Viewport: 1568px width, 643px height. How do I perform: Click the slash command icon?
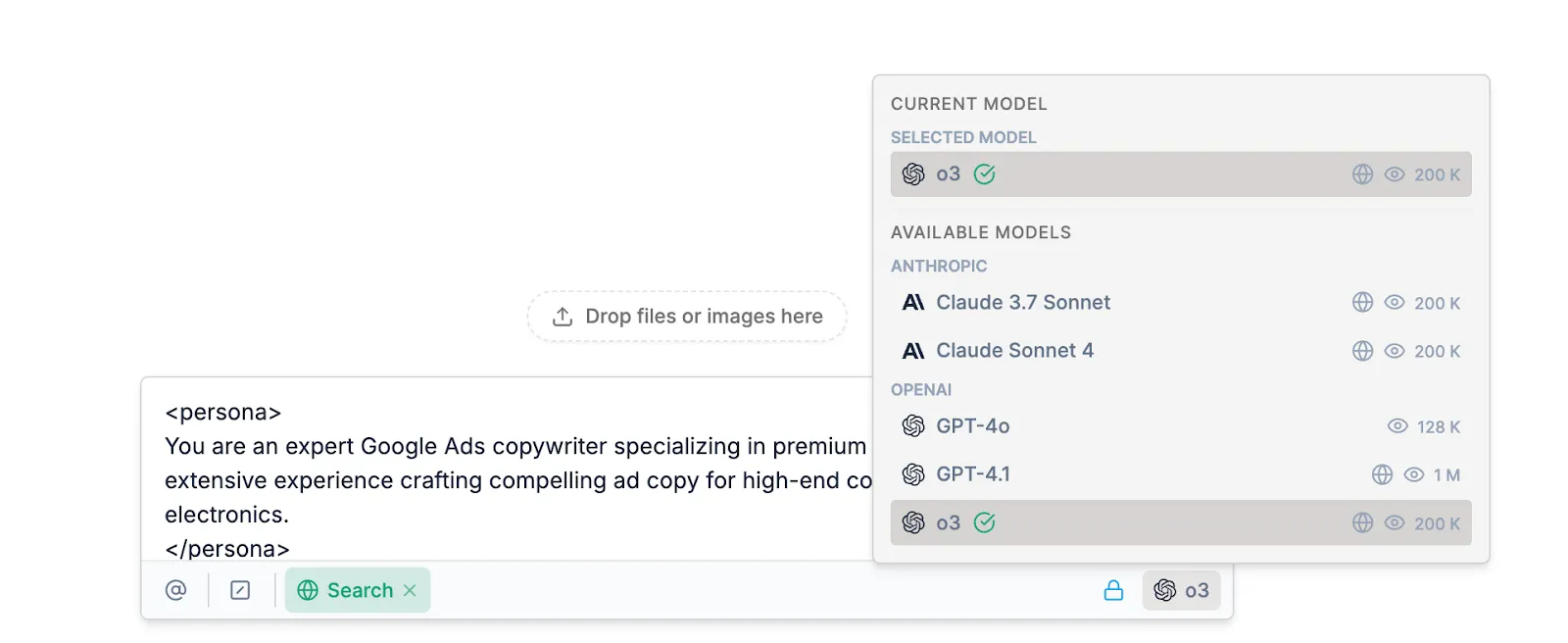240,590
